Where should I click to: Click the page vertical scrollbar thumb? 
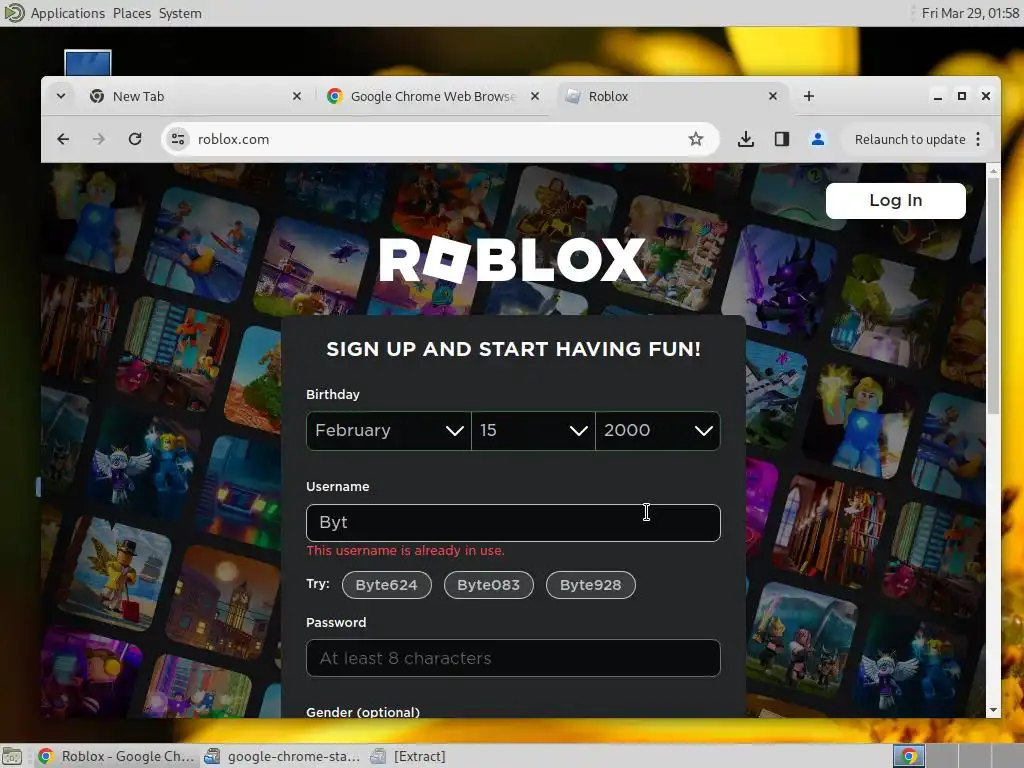point(993,296)
